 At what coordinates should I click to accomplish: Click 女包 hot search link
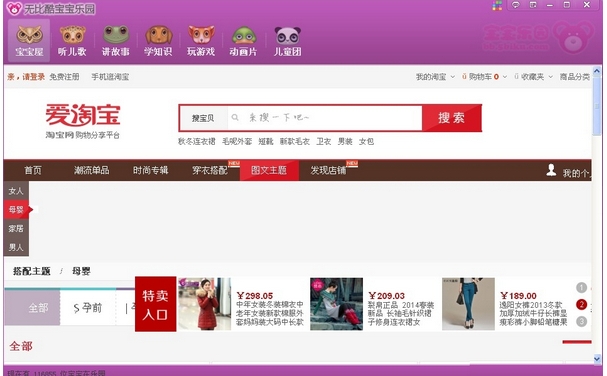366,141
